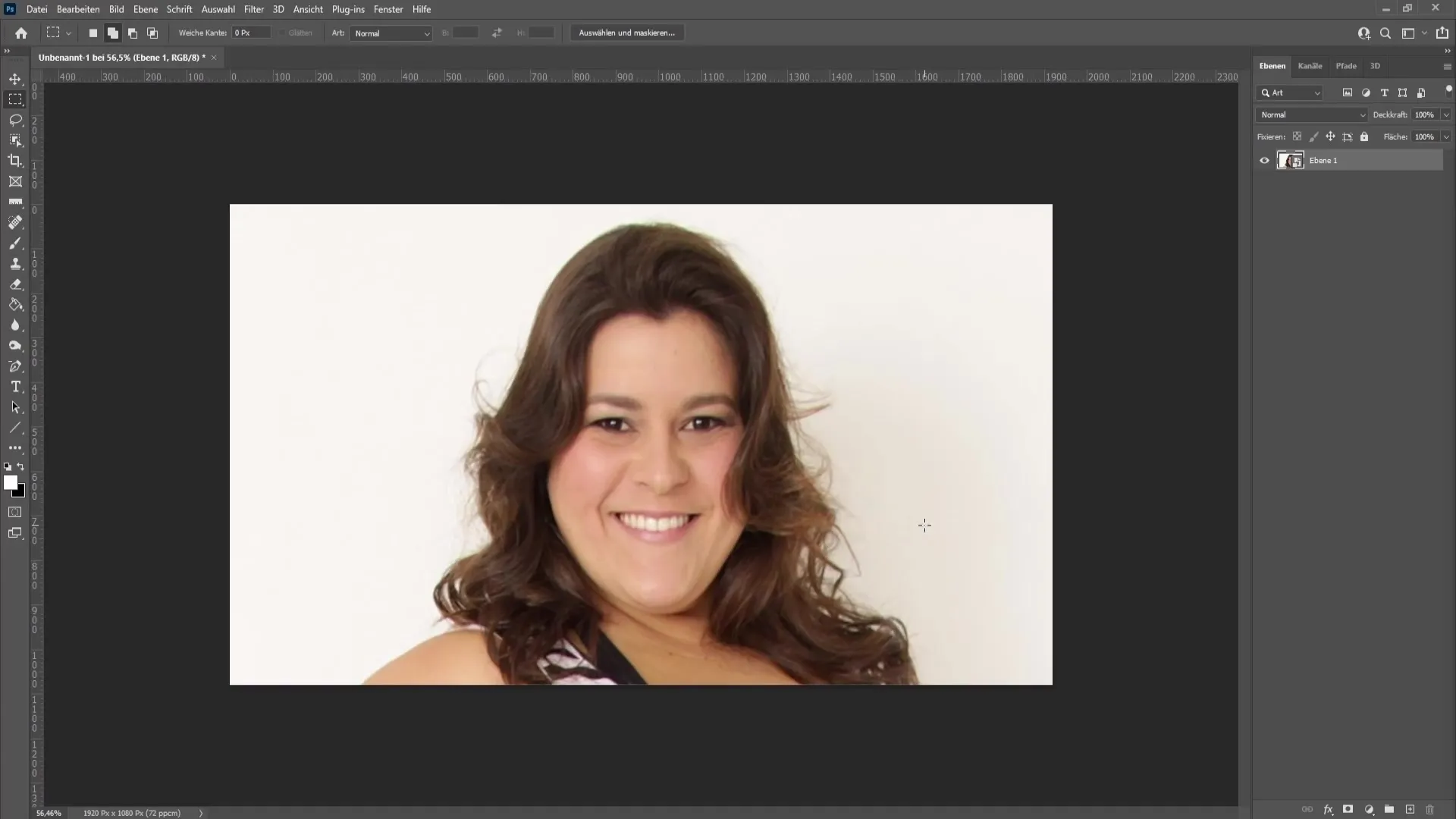Click on Ebene 1 thumbnail
Viewport: 1456px width, 819px height.
coord(1290,160)
